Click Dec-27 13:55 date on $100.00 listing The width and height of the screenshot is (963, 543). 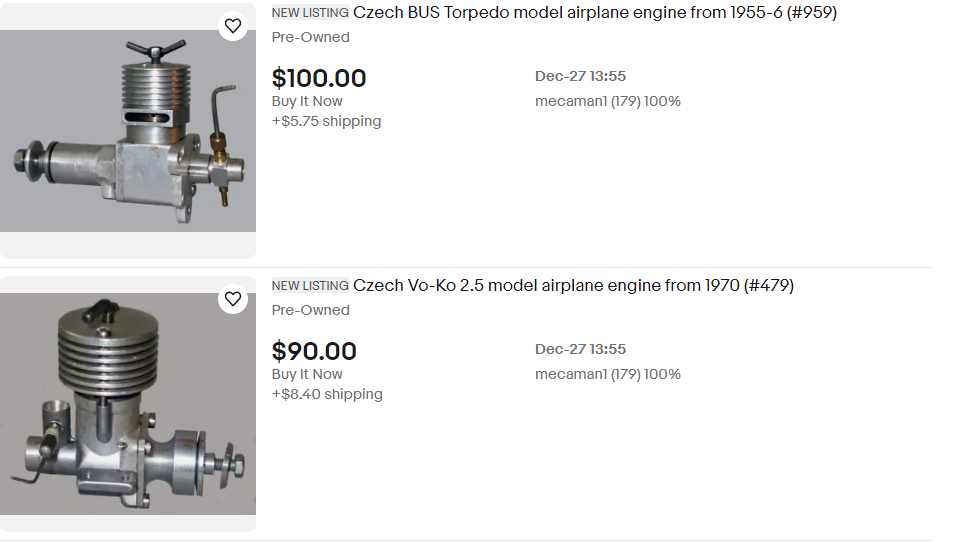pyautogui.click(x=580, y=76)
